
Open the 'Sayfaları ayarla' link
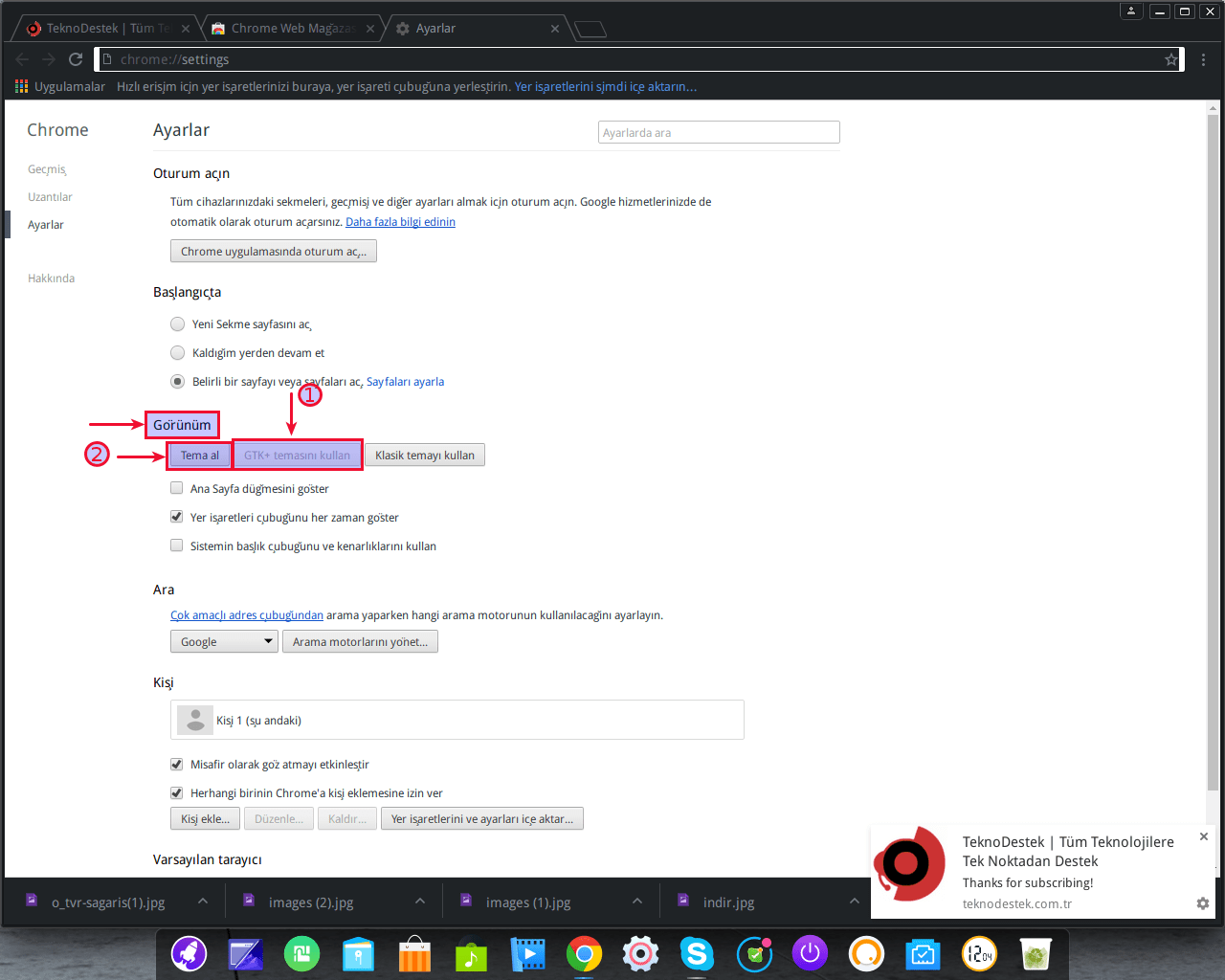pos(405,382)
